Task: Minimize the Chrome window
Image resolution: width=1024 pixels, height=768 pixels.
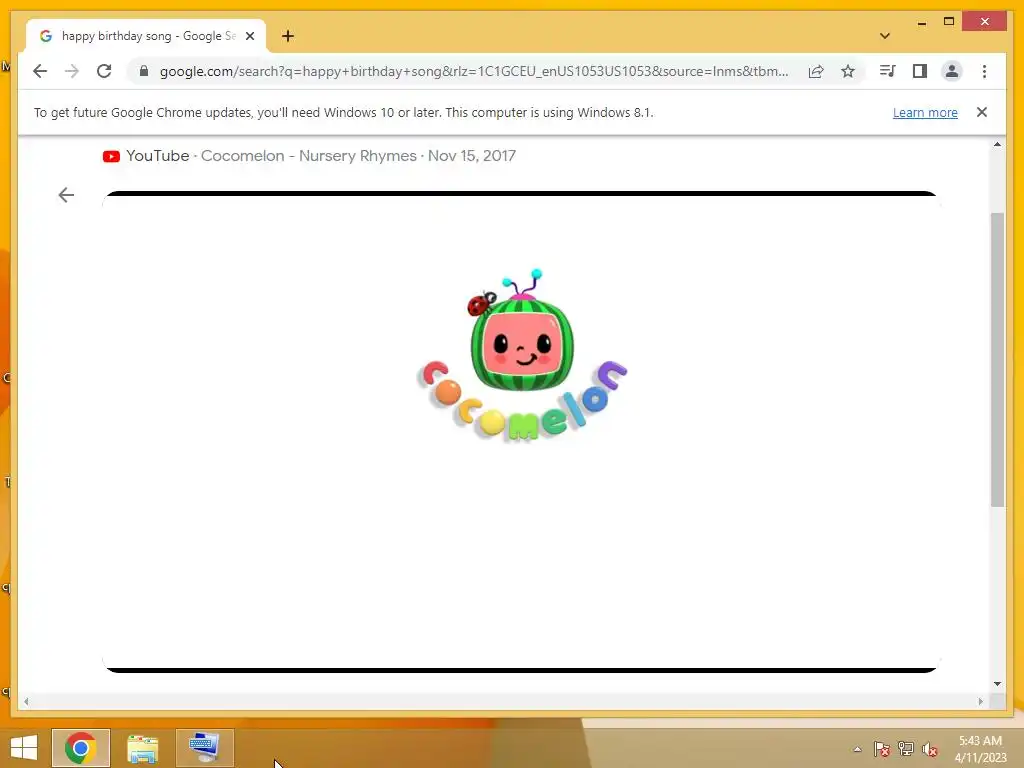Action: [x=921, y=23]
